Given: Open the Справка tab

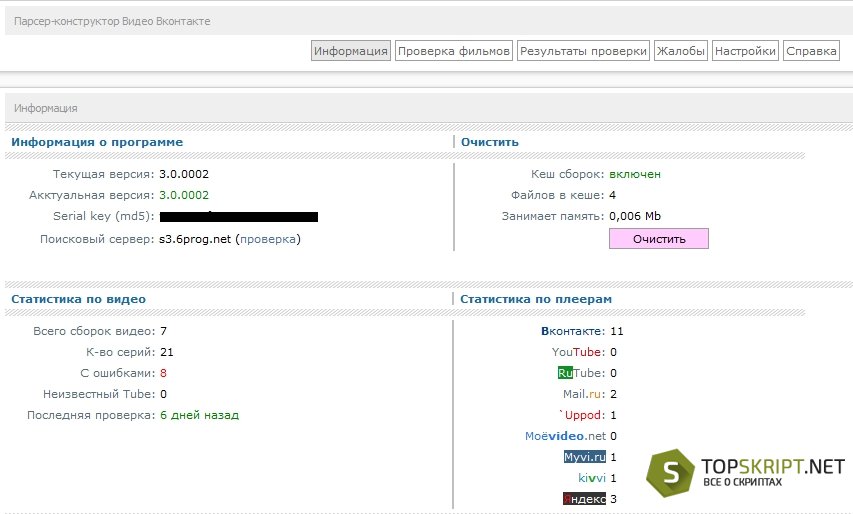Looking at the screenshot, I should (811, 51).
